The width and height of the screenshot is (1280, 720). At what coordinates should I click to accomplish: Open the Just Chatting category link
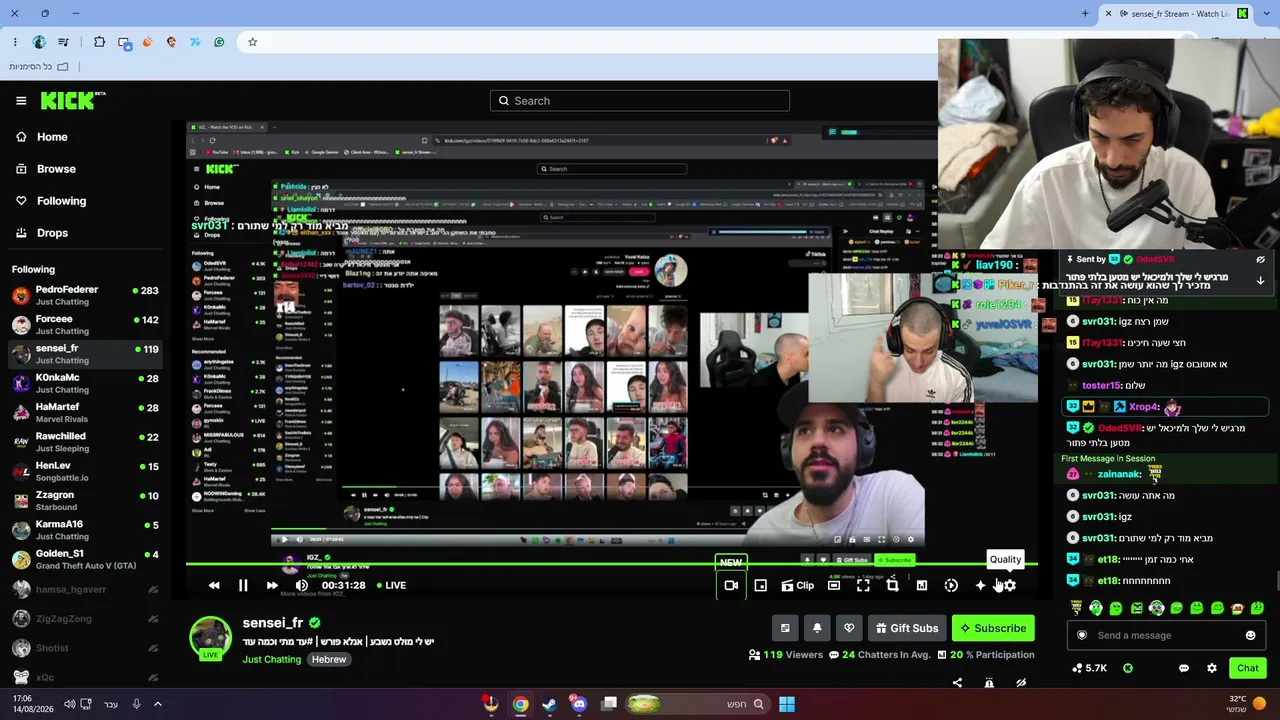[x=272, y=659]
